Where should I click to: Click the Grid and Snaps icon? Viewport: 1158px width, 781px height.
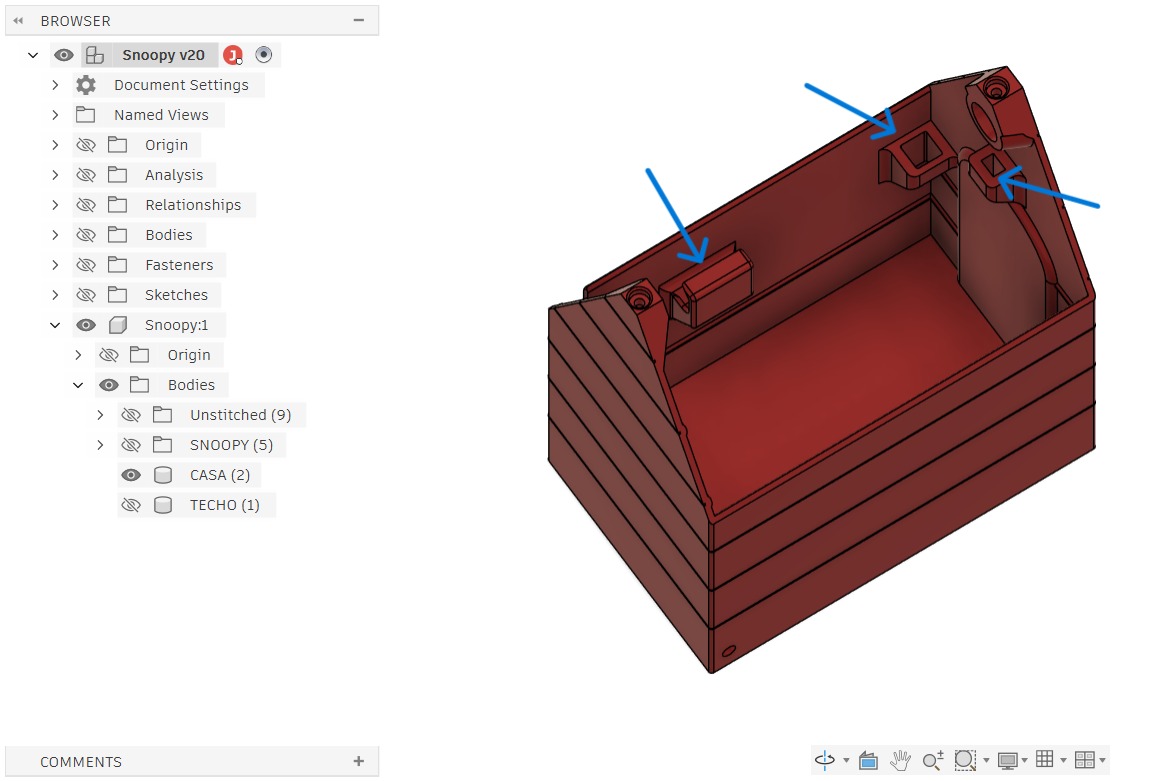pos(1044,759)
